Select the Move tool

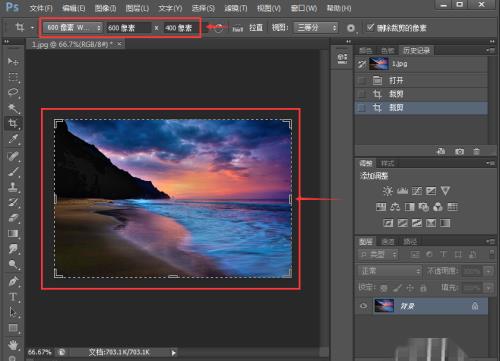pos(13,61)
